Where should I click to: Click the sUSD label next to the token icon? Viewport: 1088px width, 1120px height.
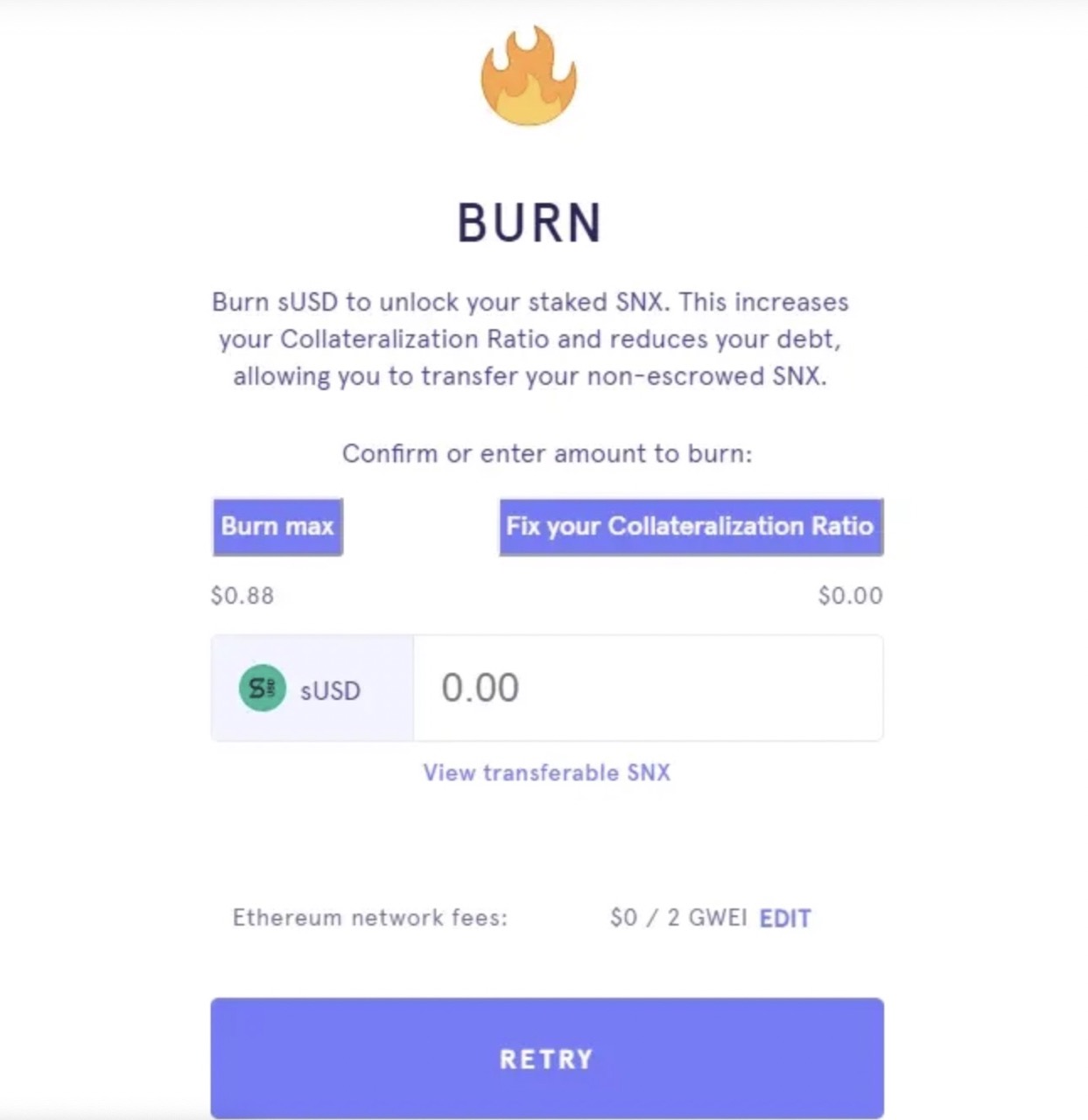[x=329, y=690]
